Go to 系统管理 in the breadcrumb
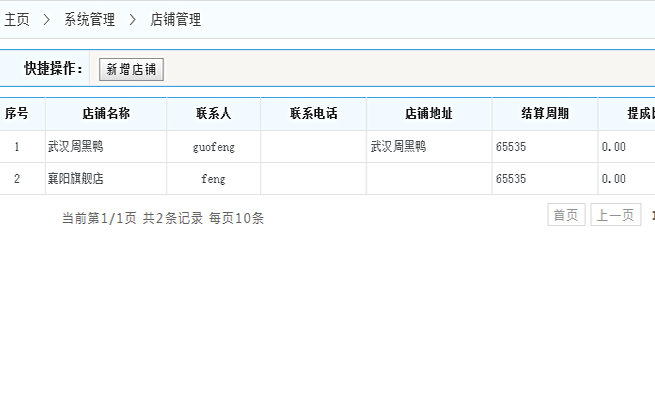The width and height of the screenshot is (655, 413). pos(89,19)
